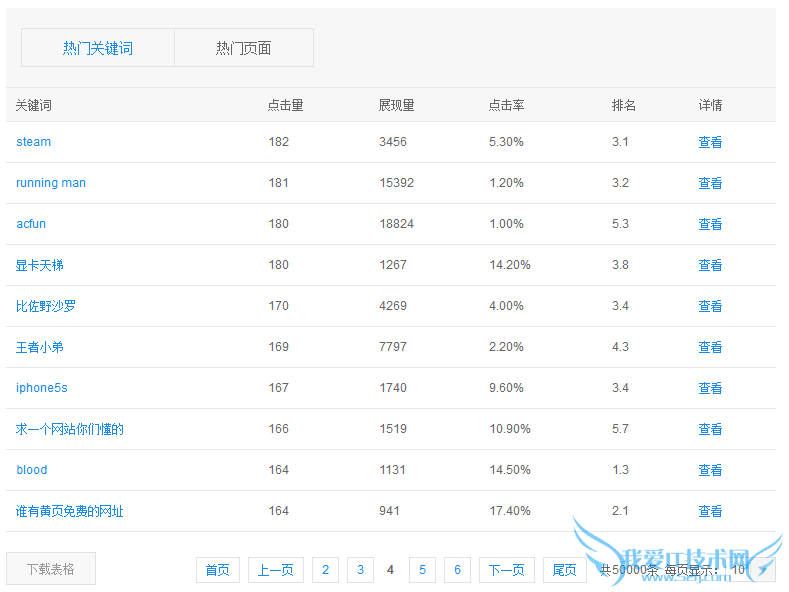This screenshot has width=789, height=592.
Task: Select ranking value 5.7
Action: pos(620,429)
